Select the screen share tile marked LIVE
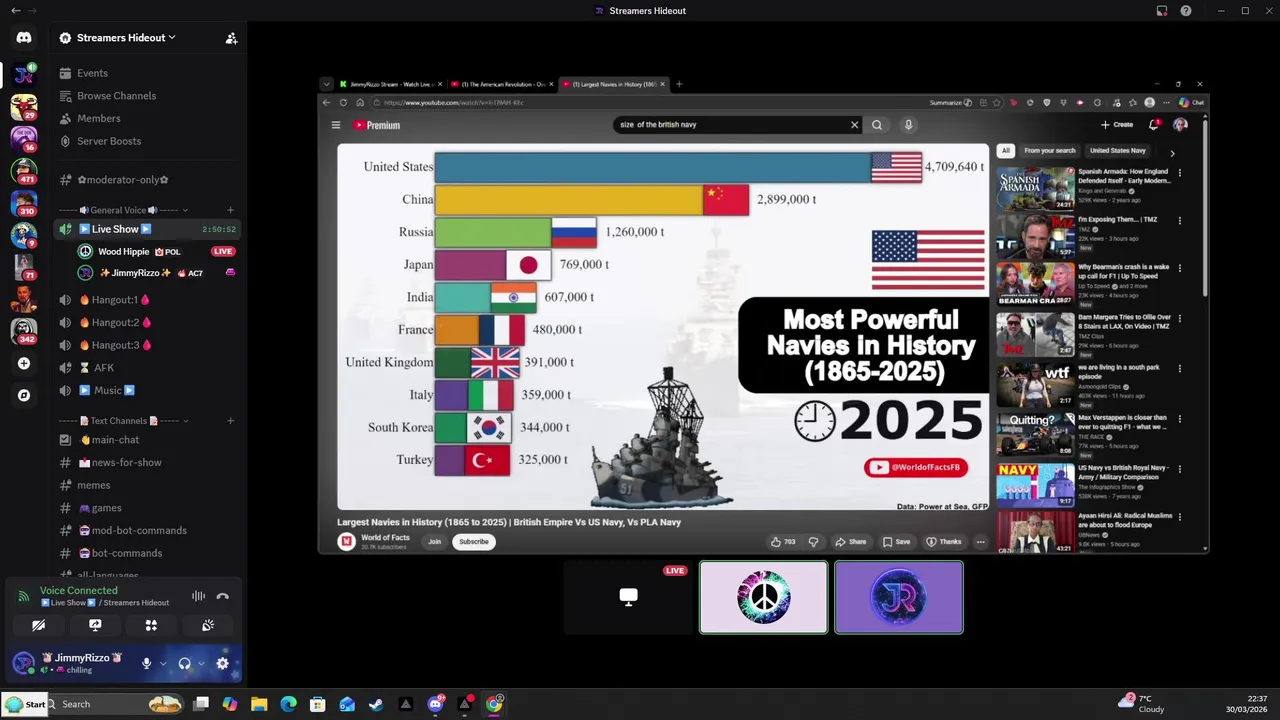This screenshot has height=720, width=1280. pos(628,597)
